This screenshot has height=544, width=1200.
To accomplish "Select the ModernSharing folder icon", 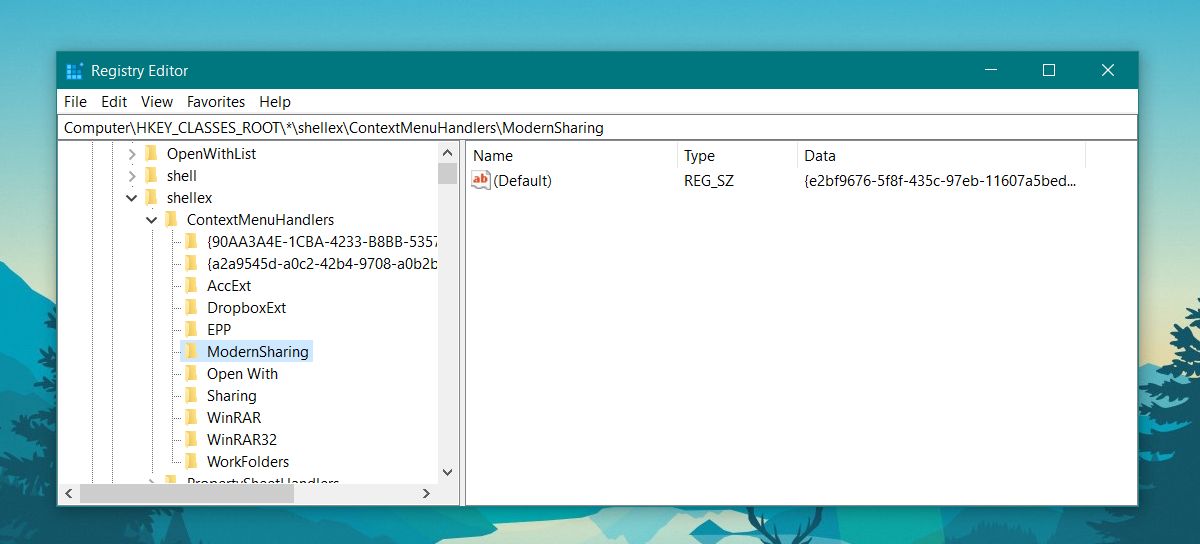I will point(191,352).
